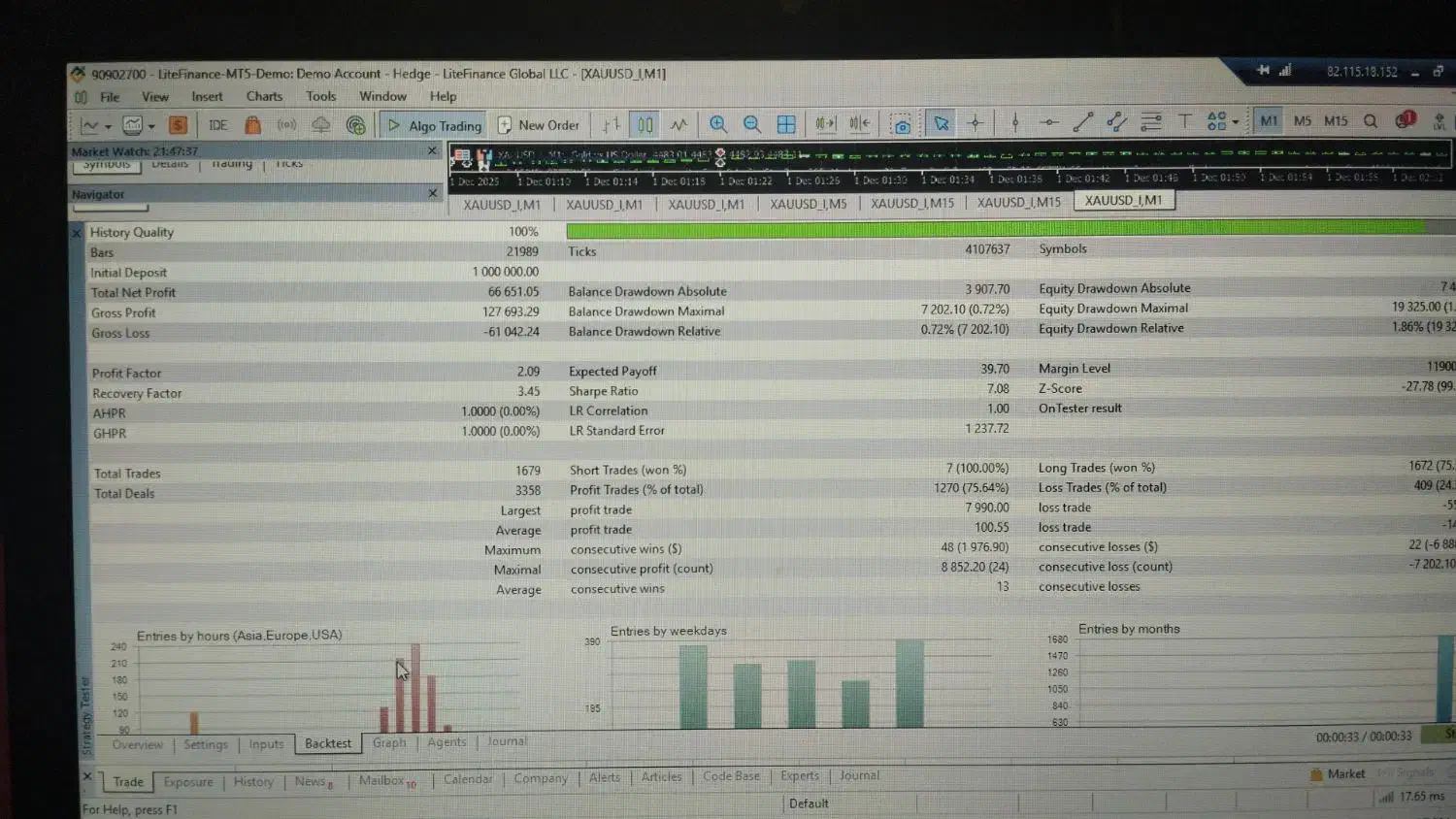
Task: Click the tile windows grid icon
Action: pyautogui.click(x=786, y=124)
